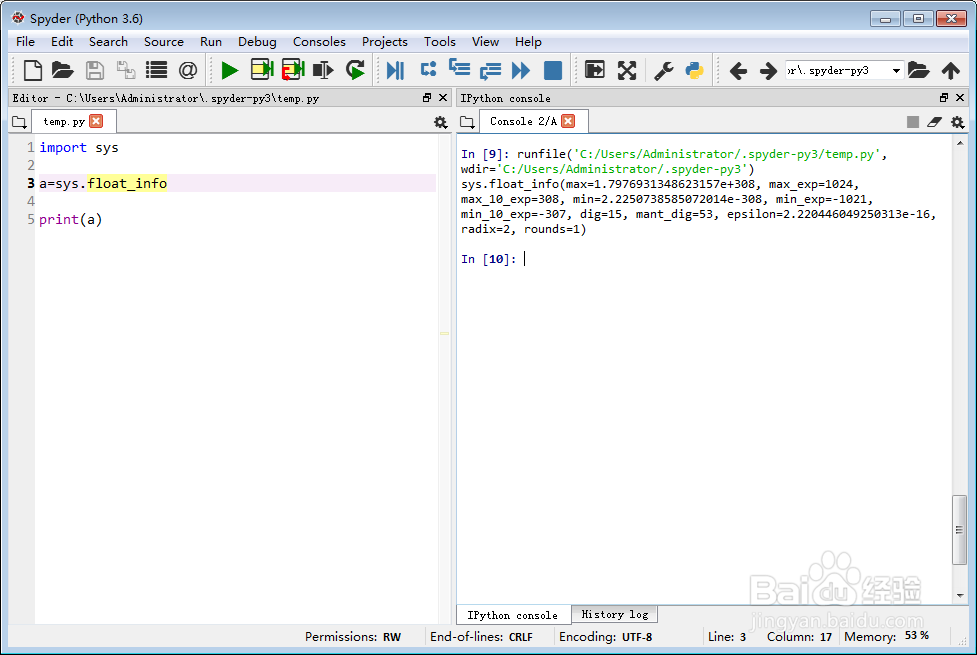Open file using folder toolbar icon

tap(62, 70)
